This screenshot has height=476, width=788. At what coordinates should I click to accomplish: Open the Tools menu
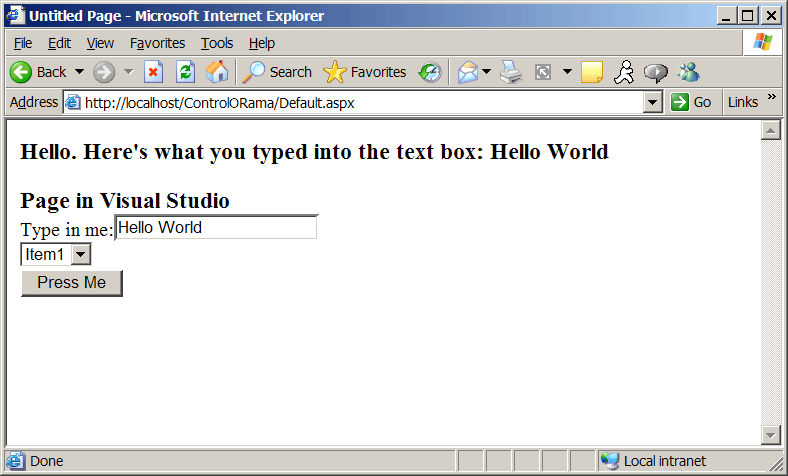(x=216, y=43)
